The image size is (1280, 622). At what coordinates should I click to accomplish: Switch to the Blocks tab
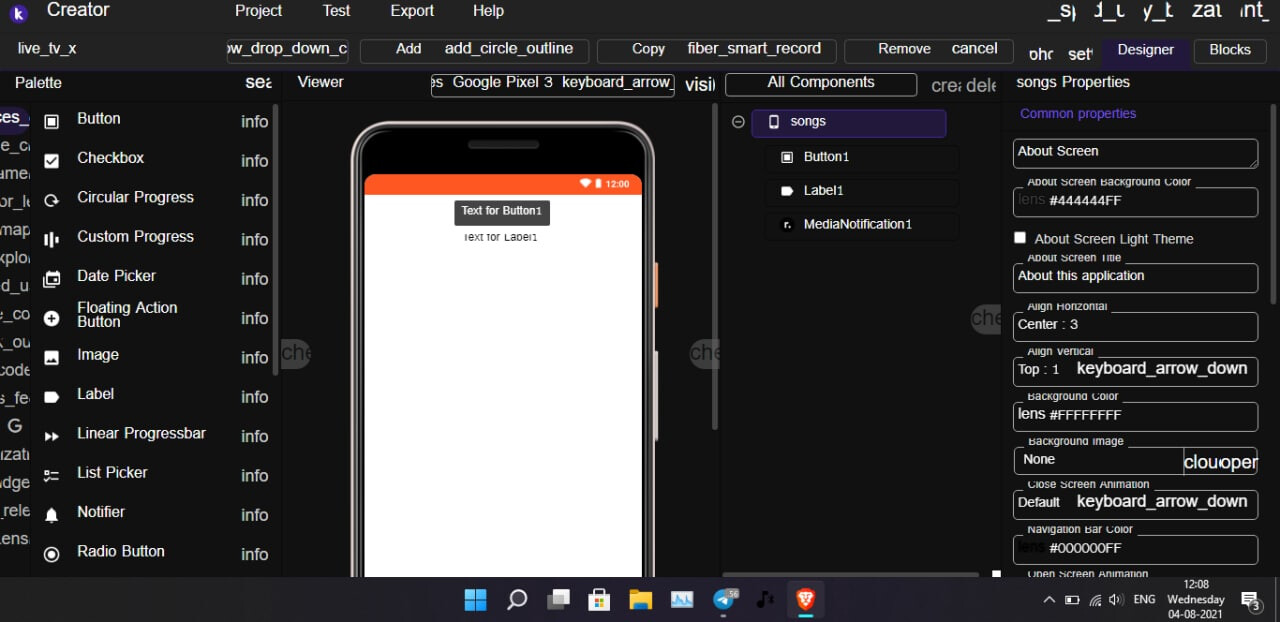pos(1229,50)
